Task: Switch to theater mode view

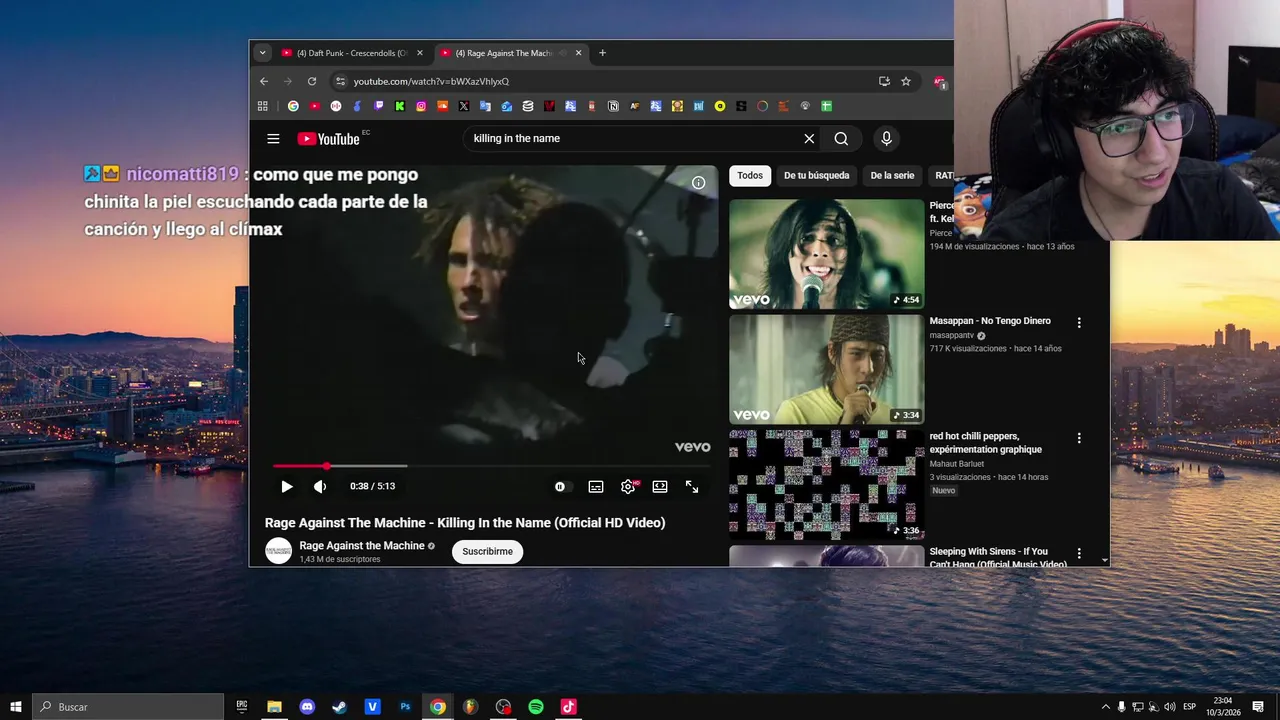Action: click(x=660, y=487)
